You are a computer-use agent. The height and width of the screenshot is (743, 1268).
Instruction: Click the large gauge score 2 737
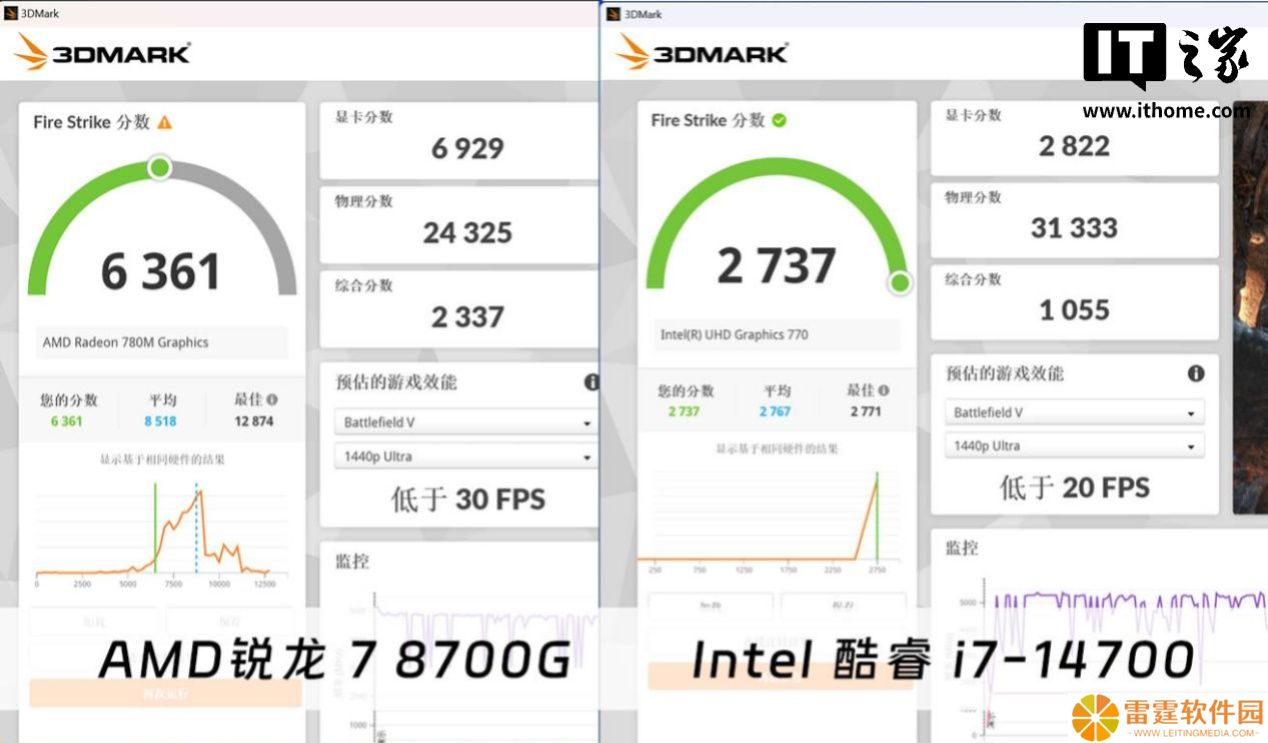coord(776,265)
